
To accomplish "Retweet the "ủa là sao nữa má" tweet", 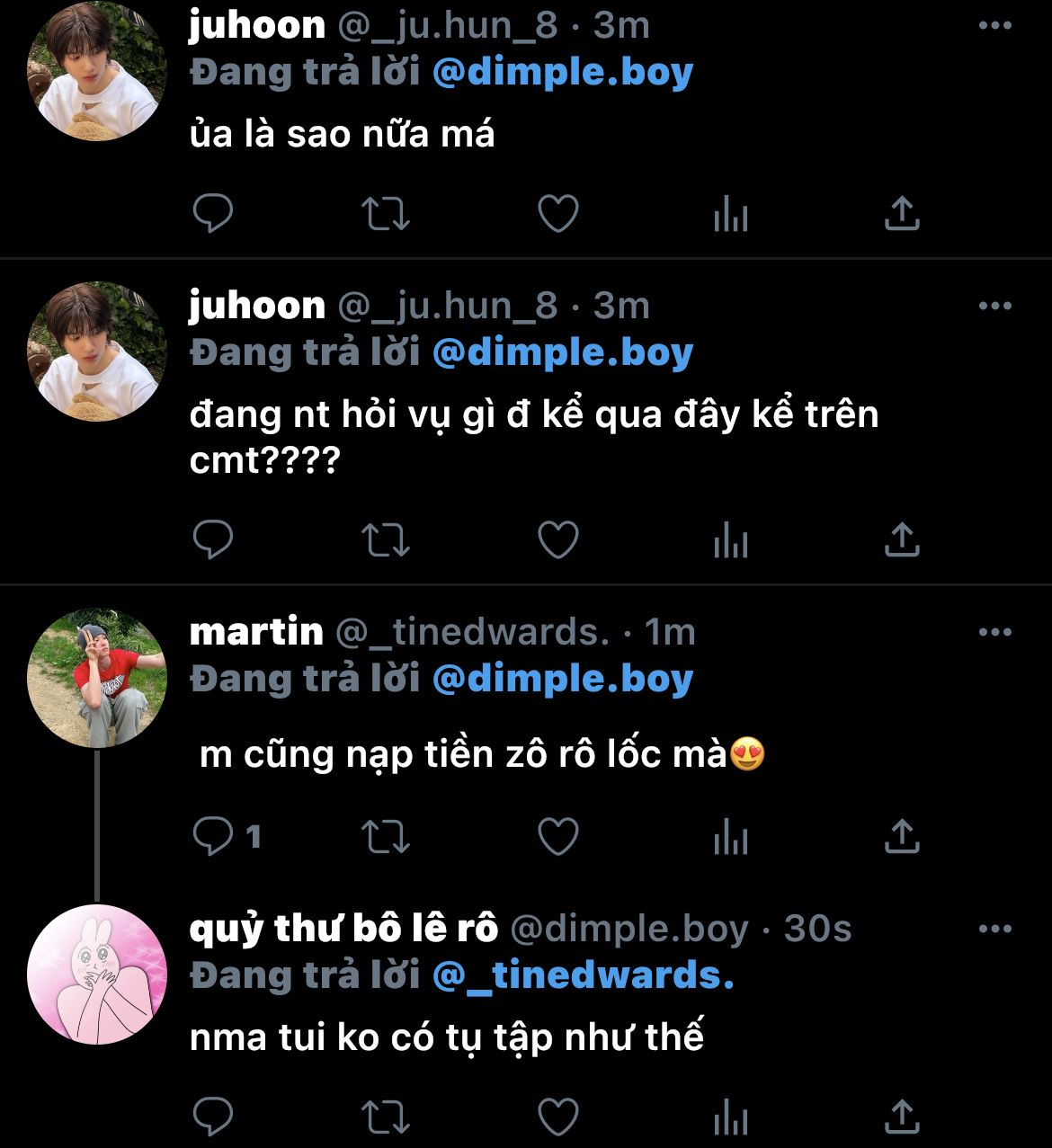I will tap(385, 214).
